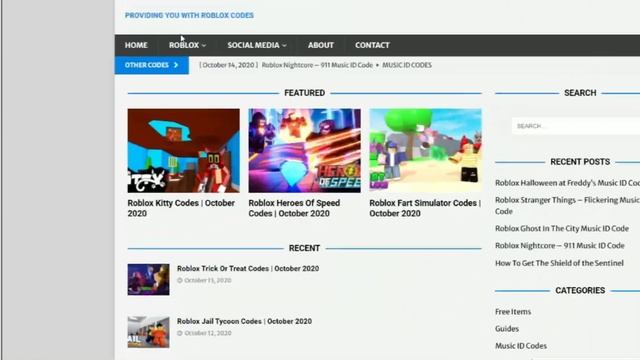Open Roblox Kitty Codes October 2020 title
This screenshot has width=640, height=360.
click(181, 208)
